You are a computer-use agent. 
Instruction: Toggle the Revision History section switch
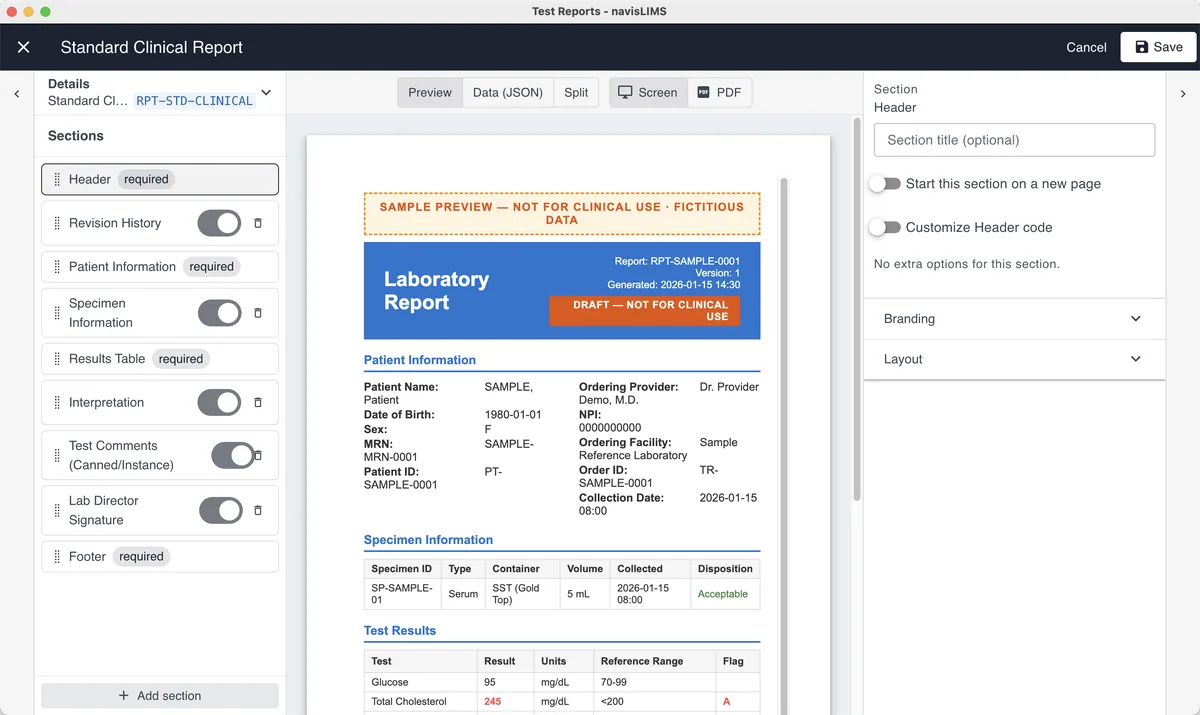(220, 223)
